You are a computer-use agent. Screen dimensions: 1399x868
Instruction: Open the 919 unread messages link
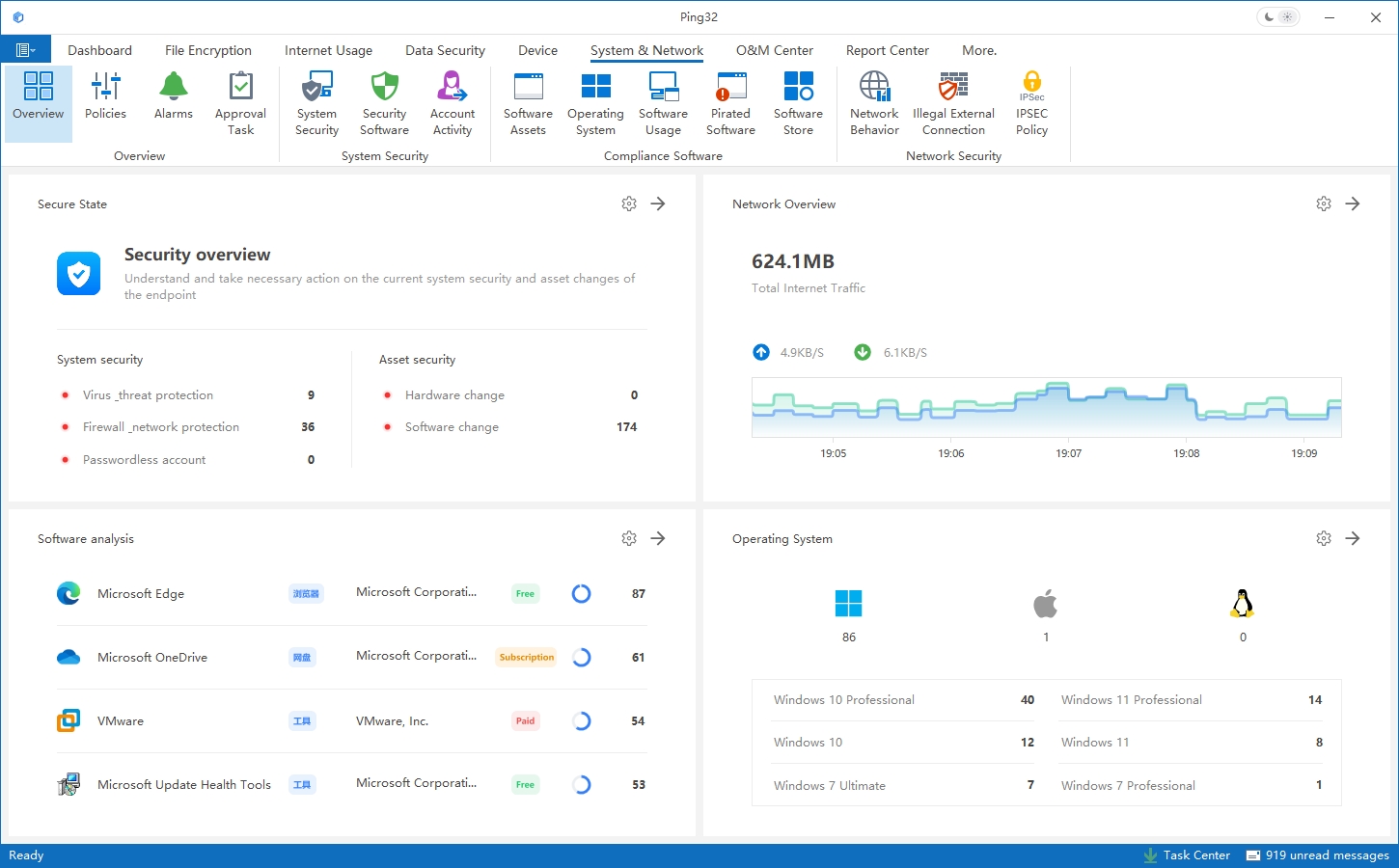coord(1318,855)
